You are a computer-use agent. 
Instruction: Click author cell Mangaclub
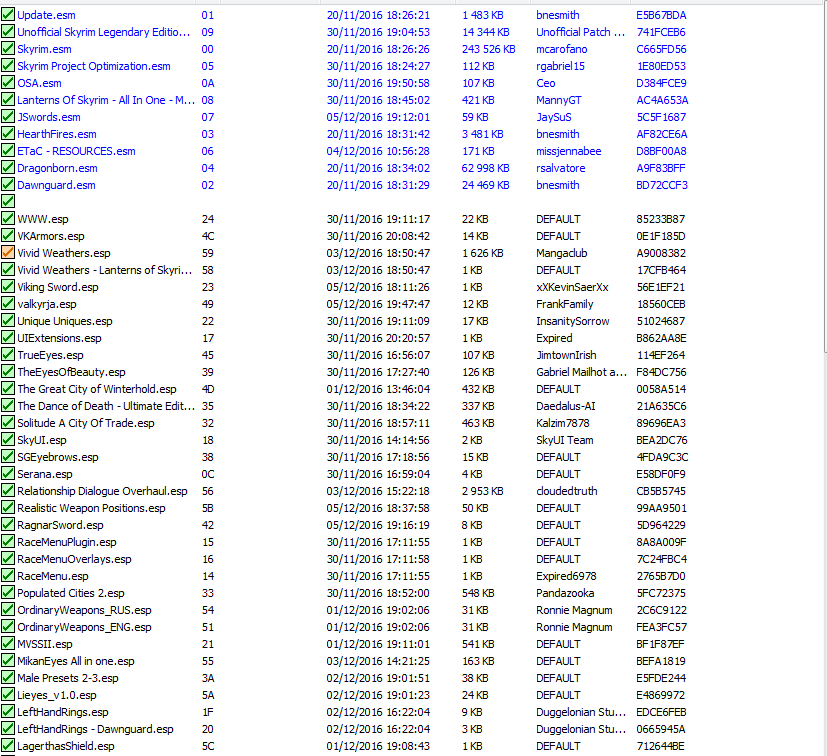pos(562,253)
